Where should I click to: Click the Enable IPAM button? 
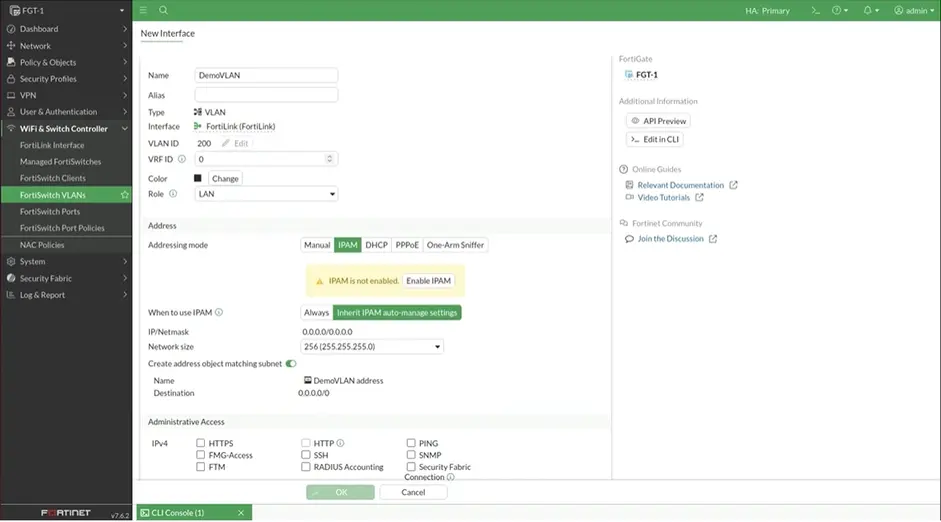click(x=428, y=280)
